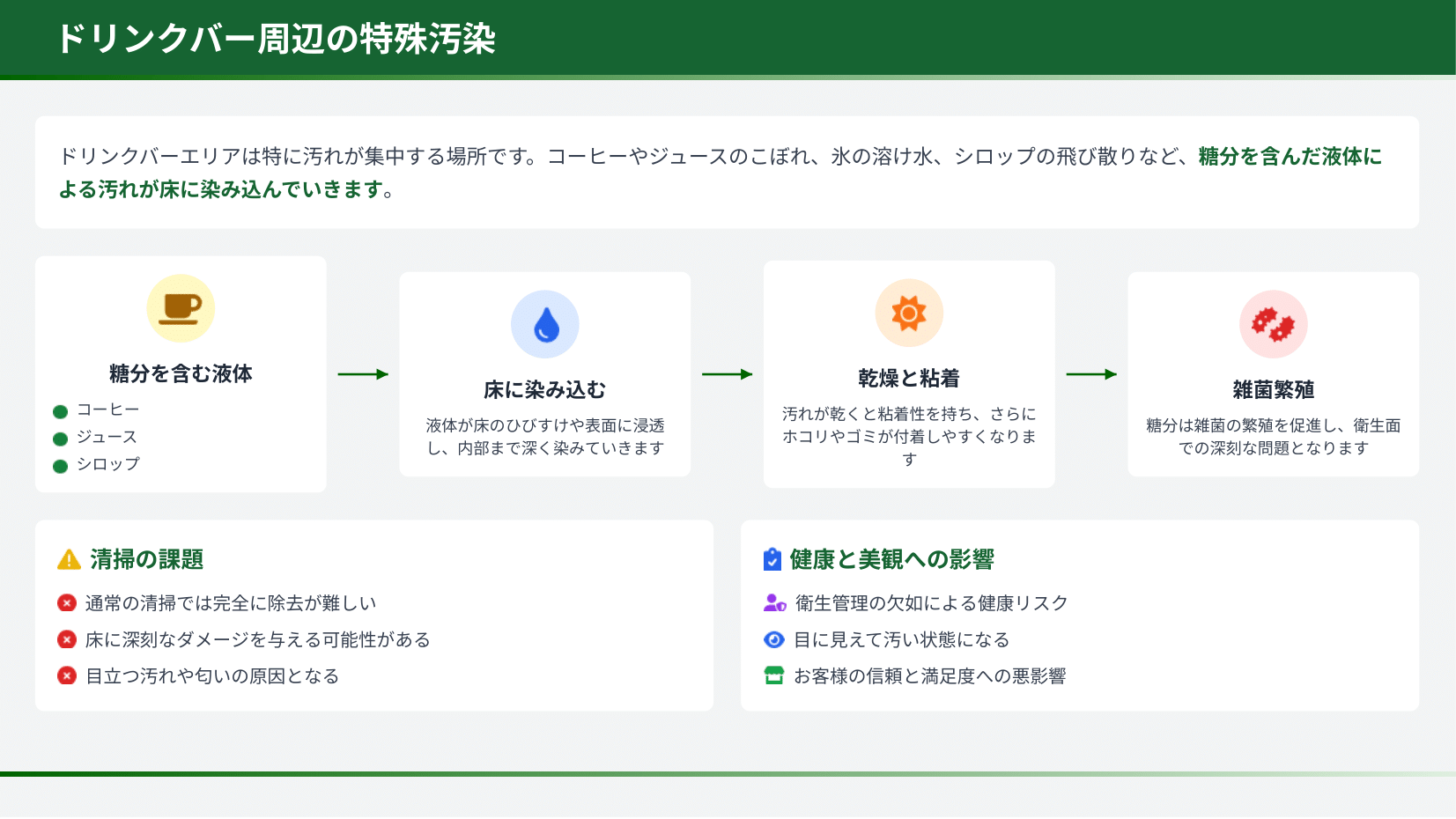Image resolution: width=1456 pixels, height=819 pixels.
Task: Click the purple user shield icon
Action: [774, 603]
